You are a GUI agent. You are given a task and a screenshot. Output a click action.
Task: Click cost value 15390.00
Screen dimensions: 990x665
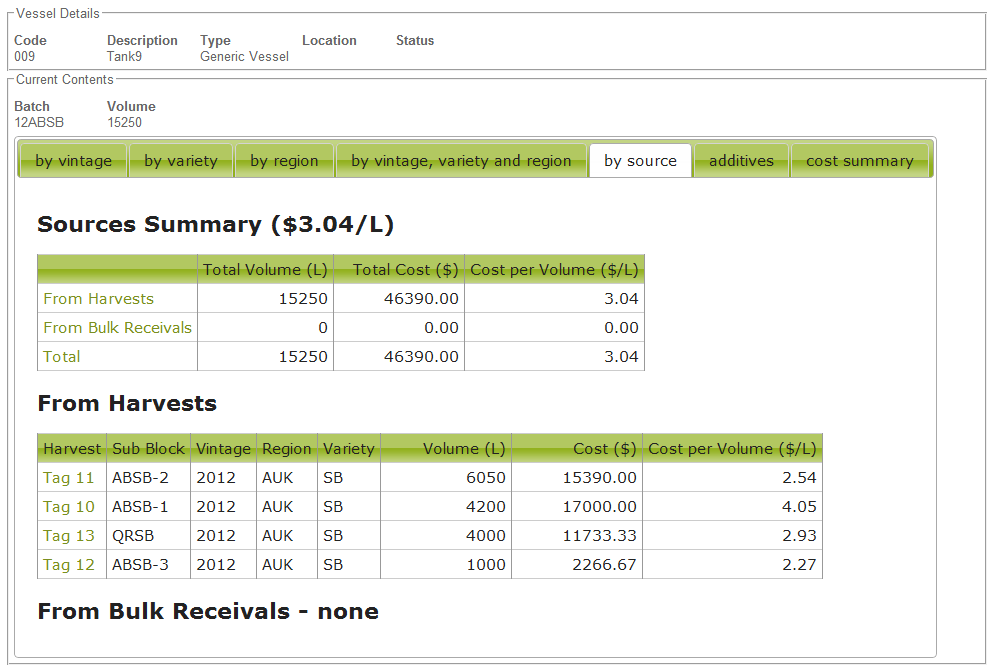coord(599,477)
